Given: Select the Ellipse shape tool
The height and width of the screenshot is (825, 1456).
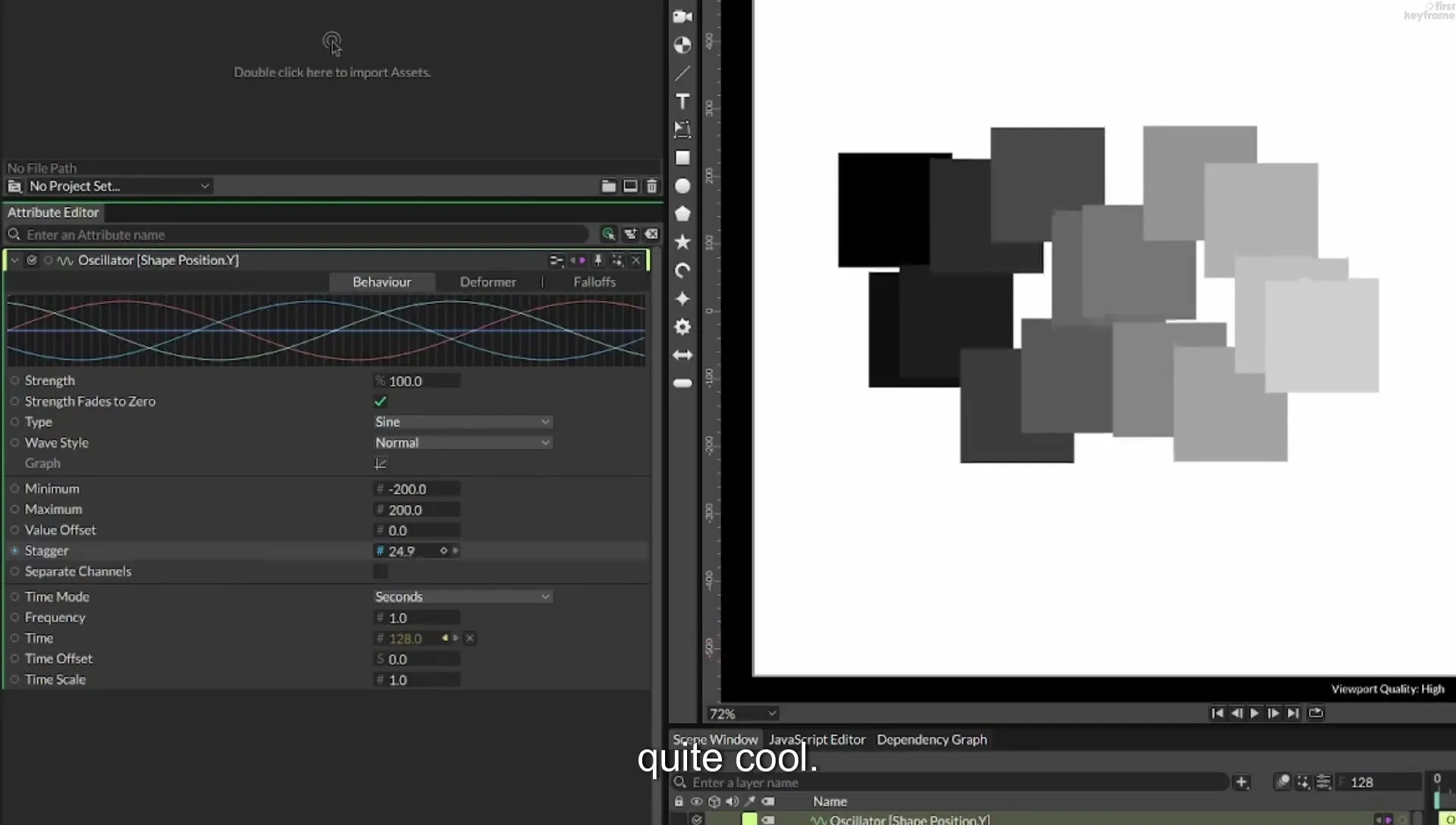Looking at the screenshot, I should coord(682,186).
